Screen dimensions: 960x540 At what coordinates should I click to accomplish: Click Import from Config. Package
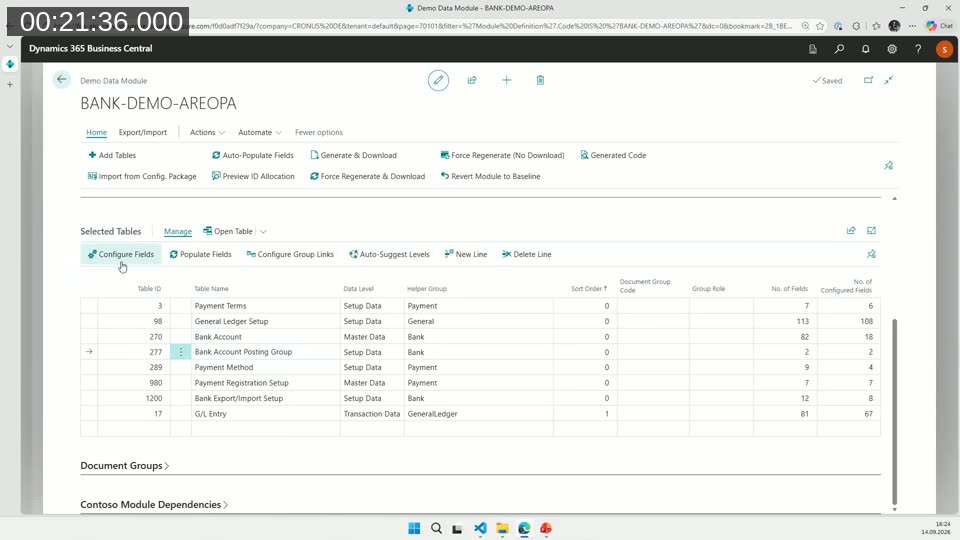[x=142, y=176]
